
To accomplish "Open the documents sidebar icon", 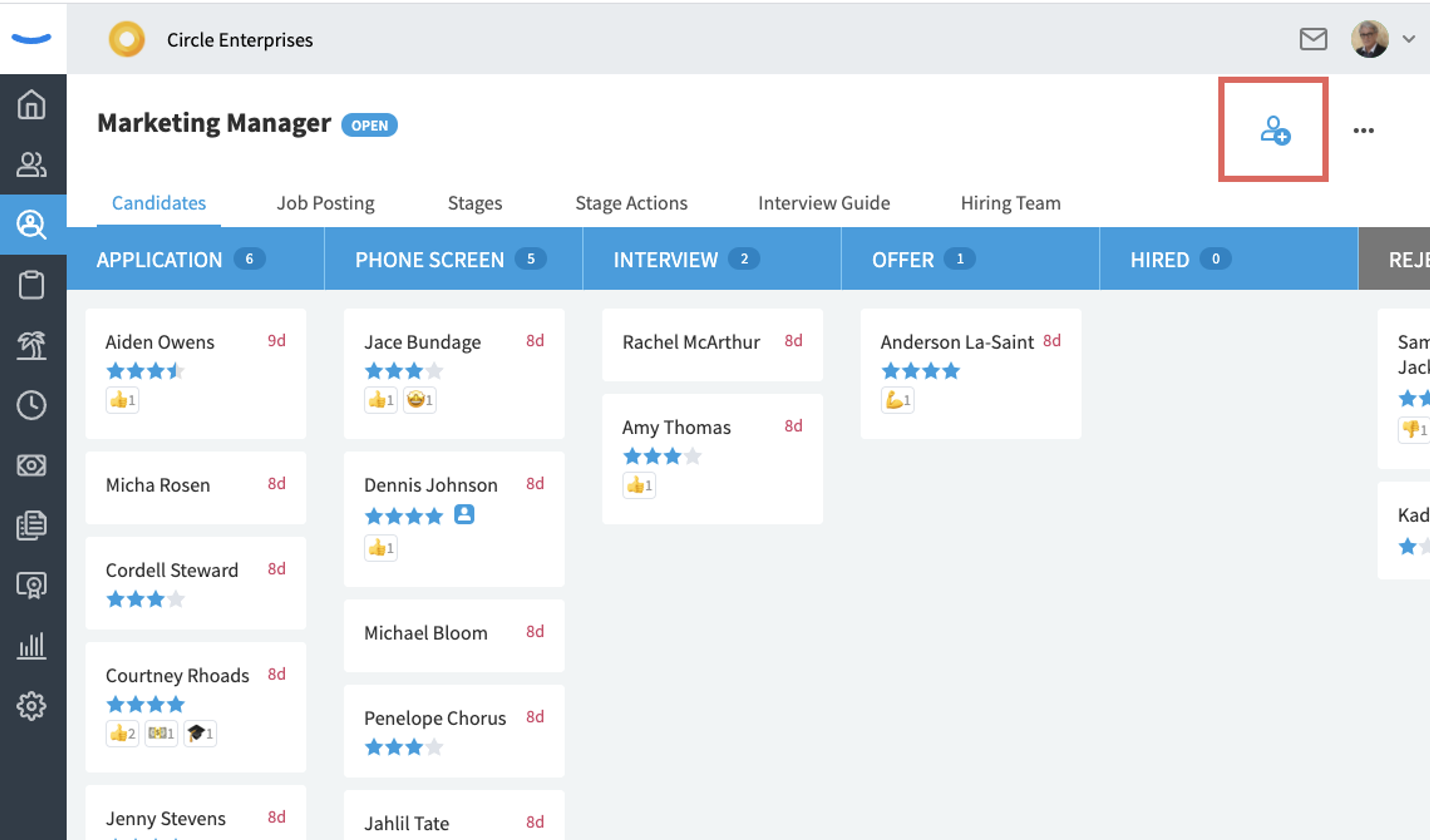I will 31,525.
